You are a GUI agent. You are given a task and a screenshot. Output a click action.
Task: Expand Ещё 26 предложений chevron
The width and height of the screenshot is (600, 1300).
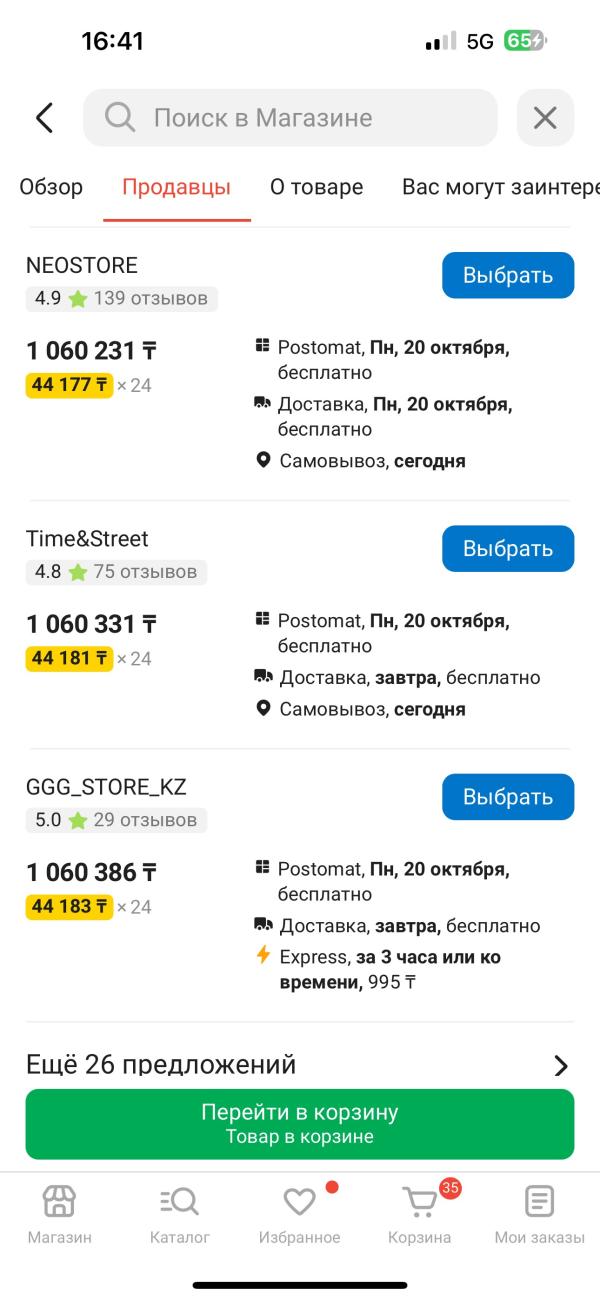(x=561, y=1065)
